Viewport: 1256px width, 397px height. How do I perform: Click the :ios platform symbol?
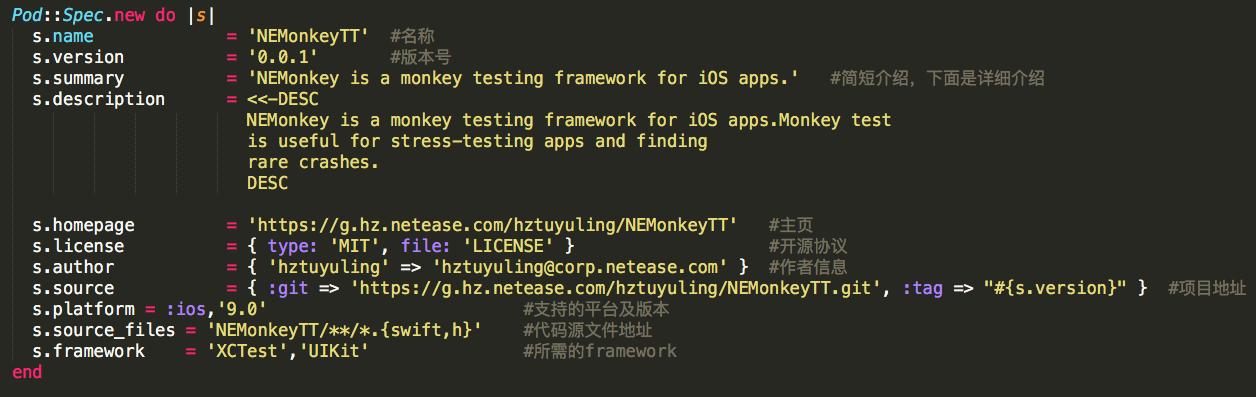pos(185,309)
